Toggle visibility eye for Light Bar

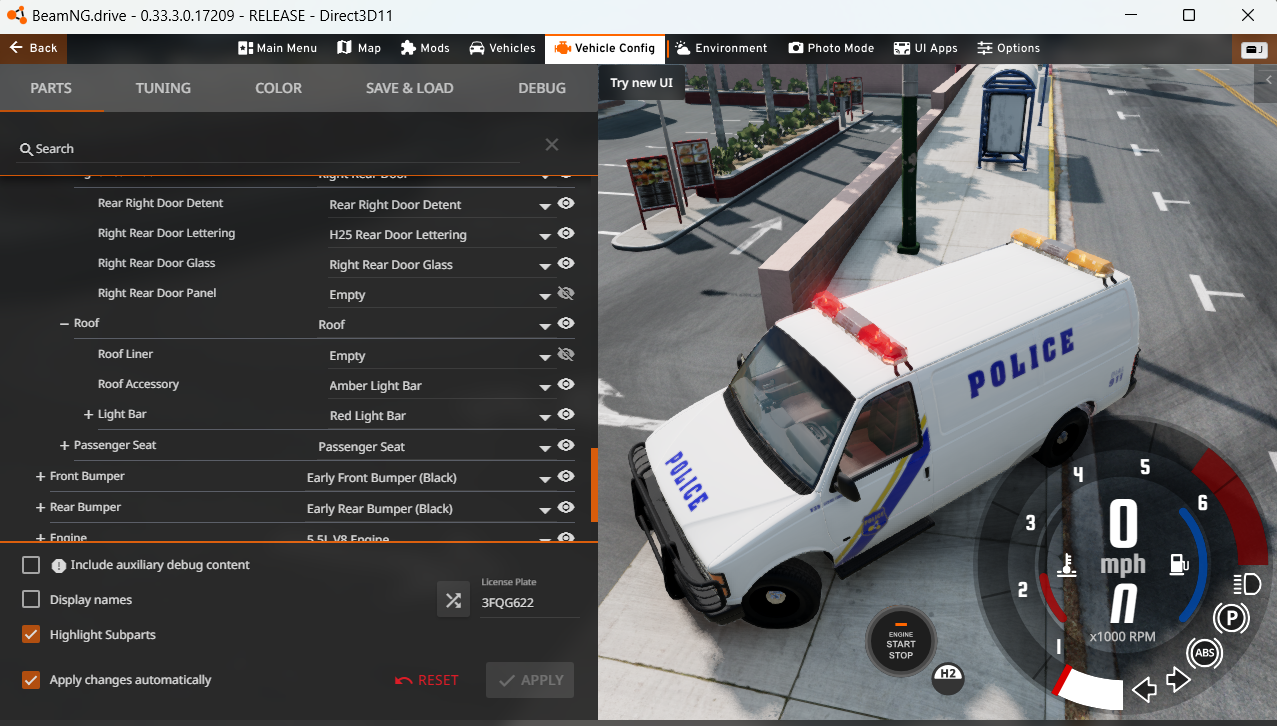tap(566, 414)
